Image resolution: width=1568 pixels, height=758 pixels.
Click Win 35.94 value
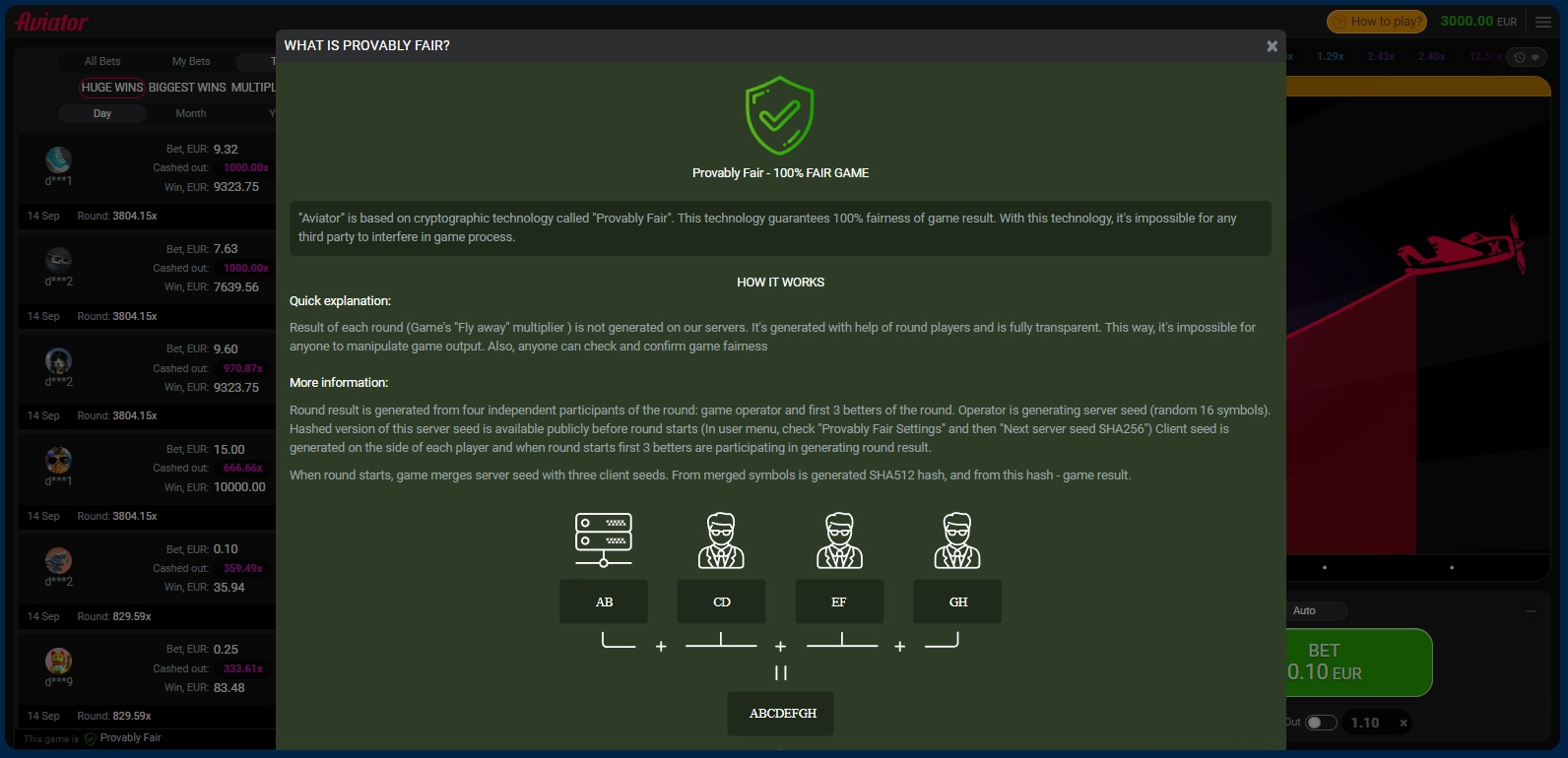click(x=229, y=588)
